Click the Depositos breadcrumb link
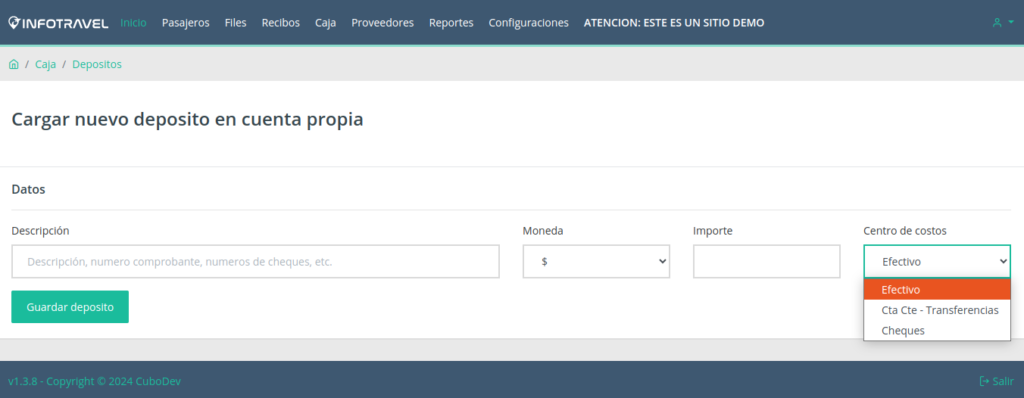The height and width of the screenshot is (398, 1024). pyautogui.click(x=97, y=64)
